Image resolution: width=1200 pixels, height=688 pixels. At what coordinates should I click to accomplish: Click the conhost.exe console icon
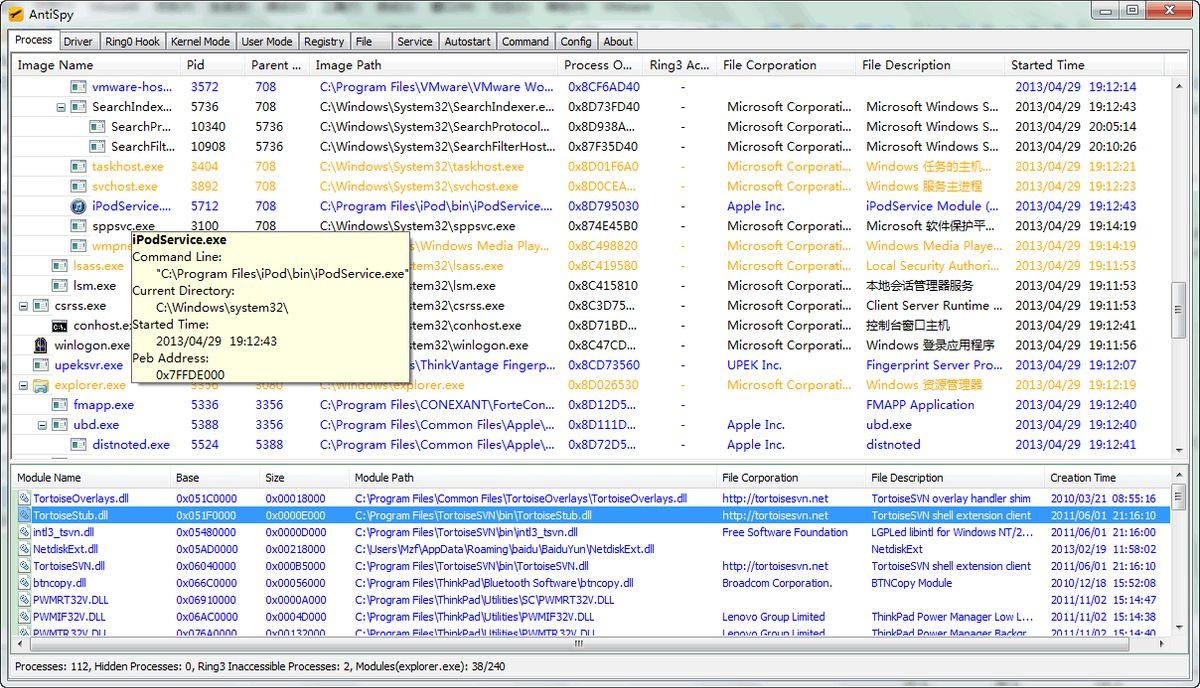coord(60,325)
